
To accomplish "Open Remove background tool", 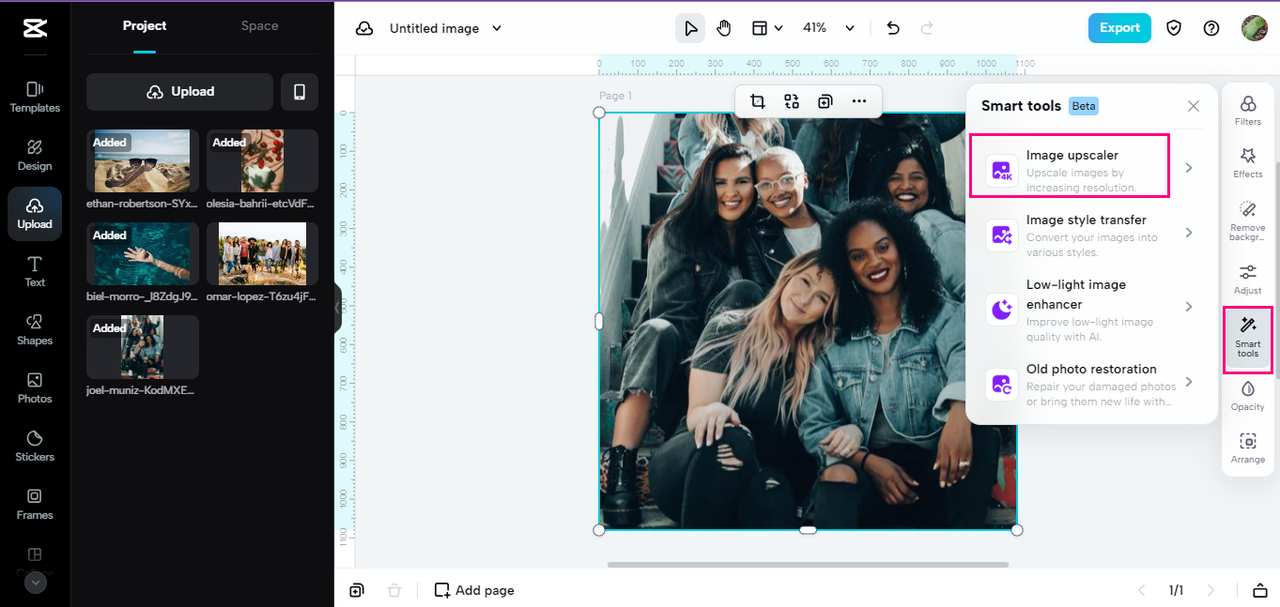I will pos(1247,221).
